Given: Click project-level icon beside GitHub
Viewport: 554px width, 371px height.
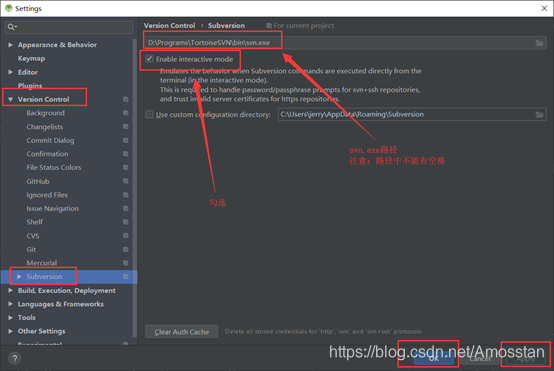Looking at the screenshot, I should 125,181.
